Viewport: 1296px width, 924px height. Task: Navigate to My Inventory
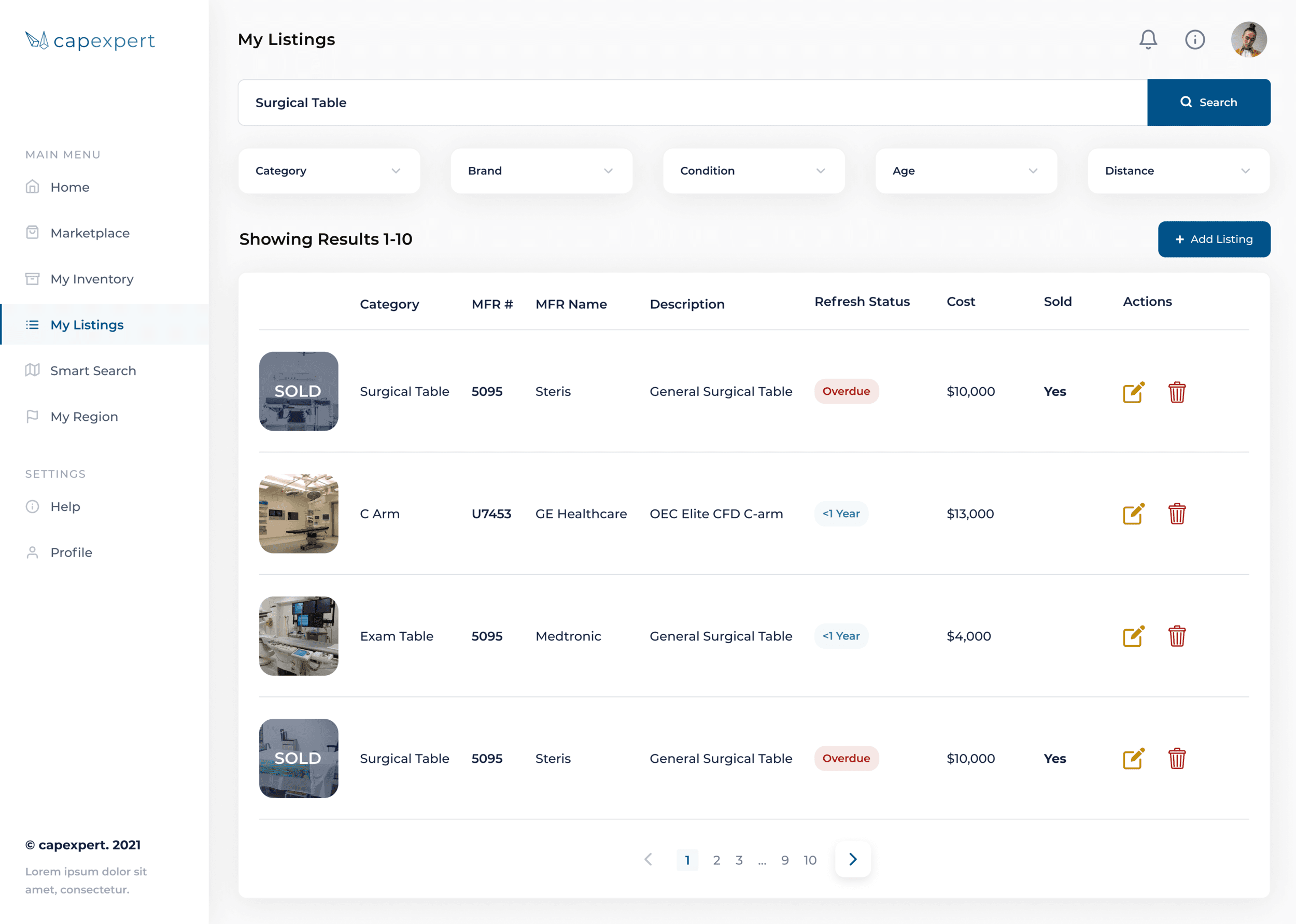92,279
